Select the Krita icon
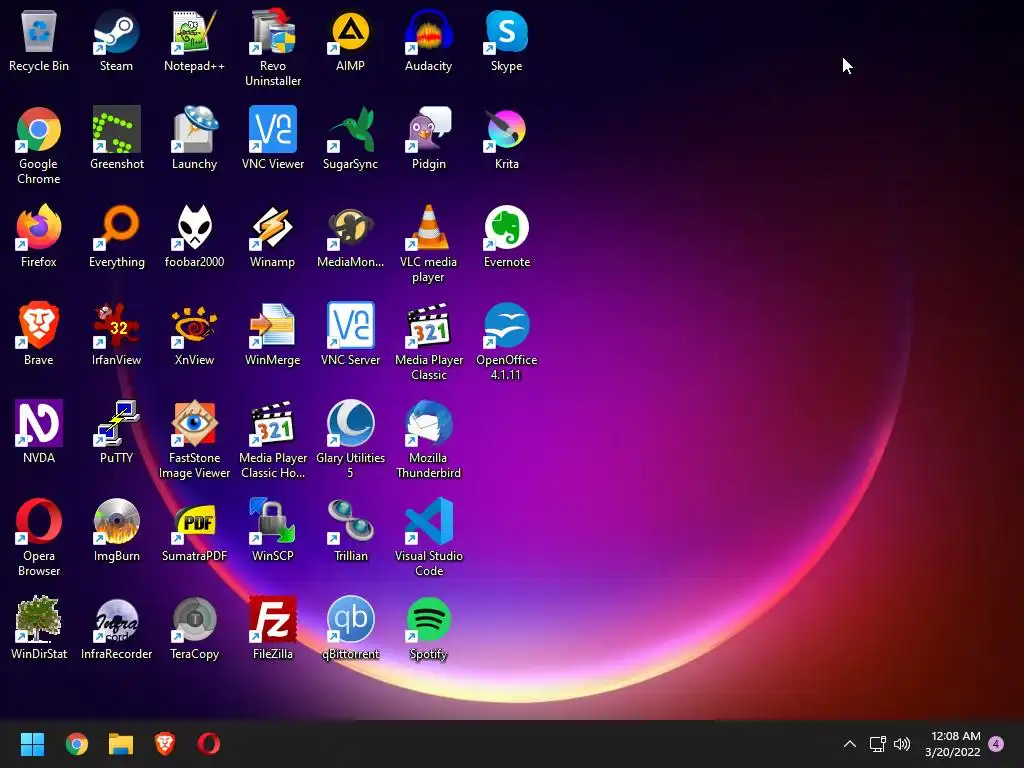The width and height of the screenshot is (1024, 768). click(506, 130)
